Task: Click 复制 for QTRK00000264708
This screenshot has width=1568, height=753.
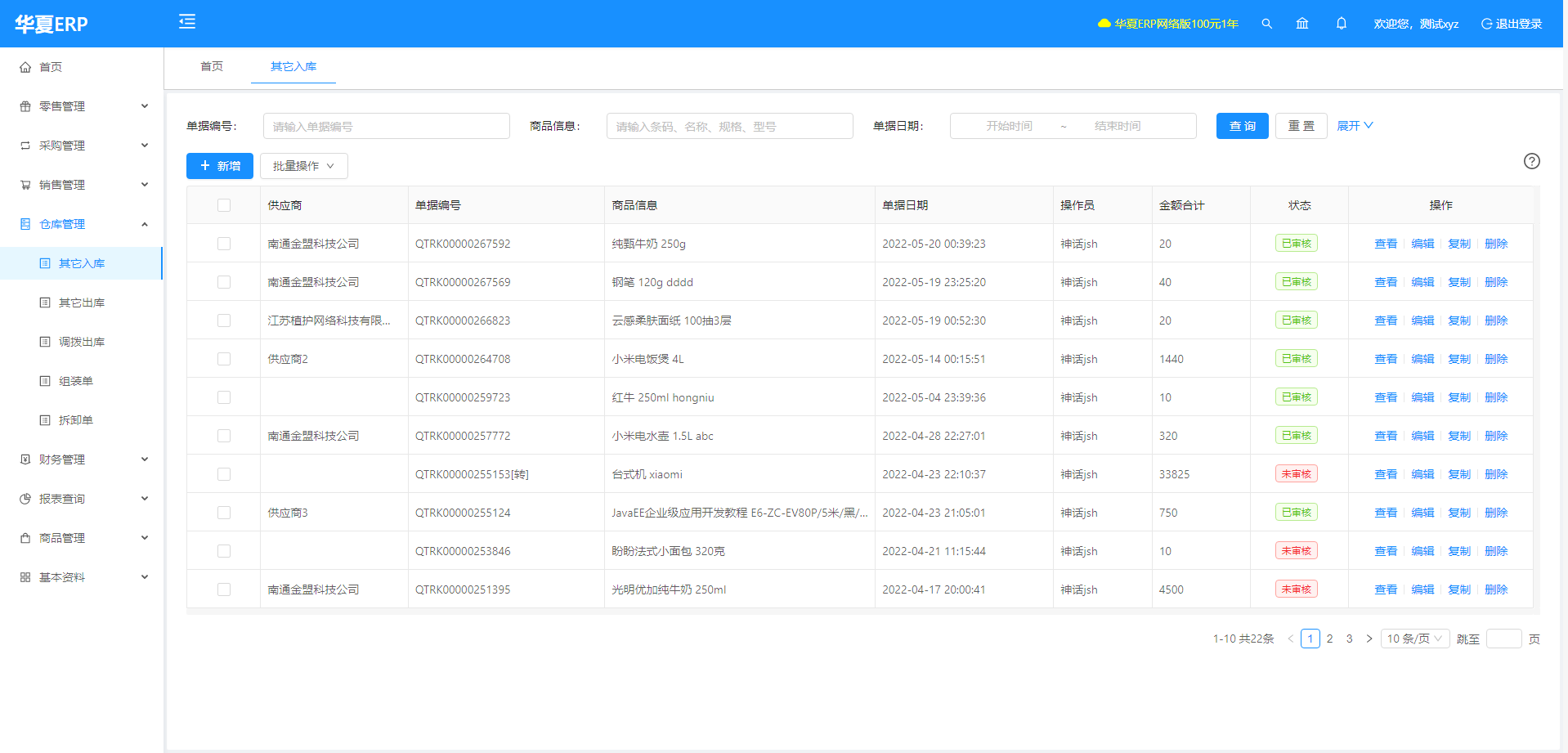Action: [x=1459, y=359]
